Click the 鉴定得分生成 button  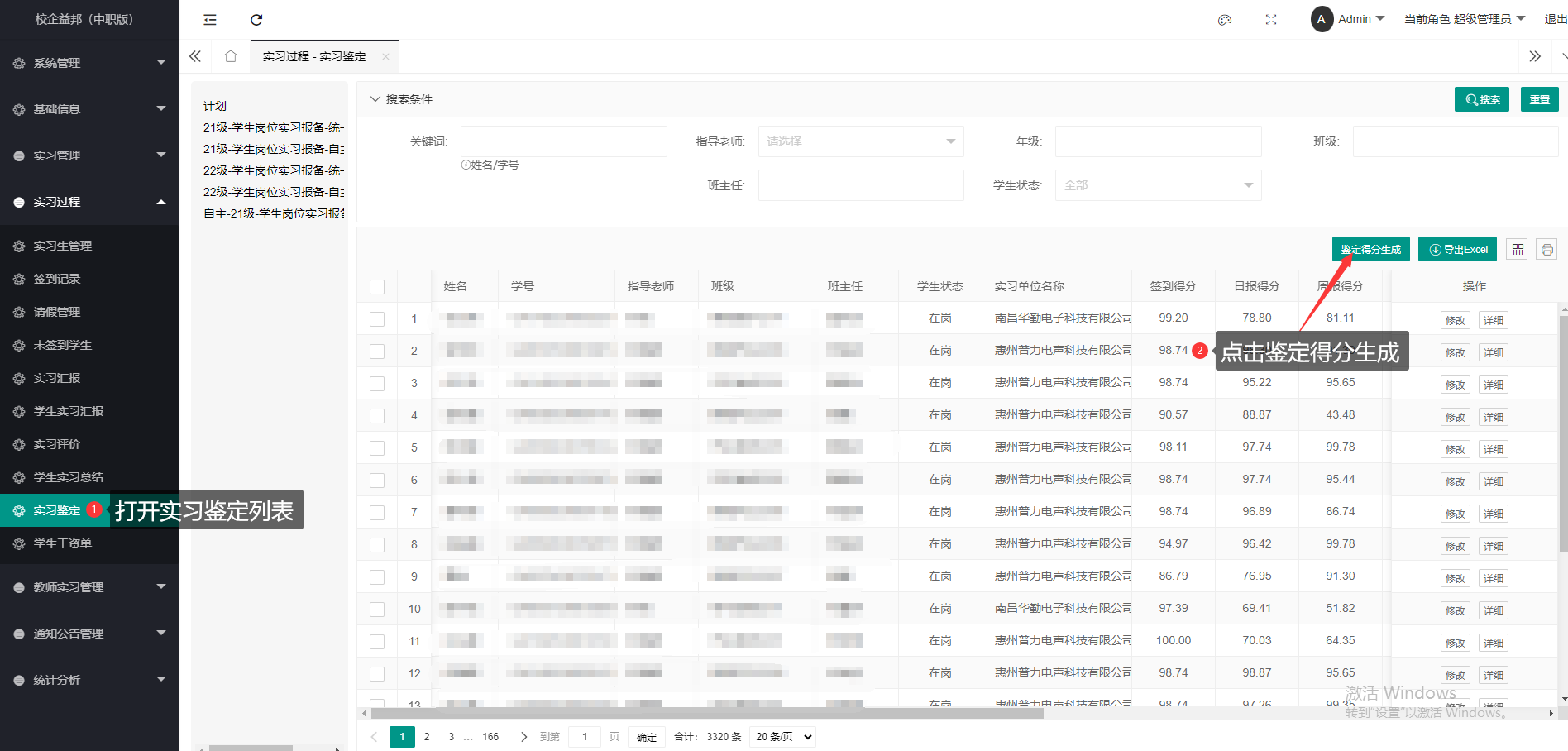click(x=1370, y=249)
